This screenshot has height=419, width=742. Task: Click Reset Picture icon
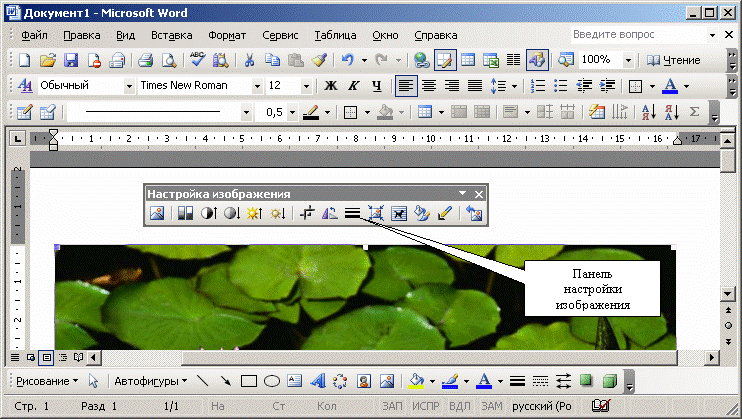point(473,213)
